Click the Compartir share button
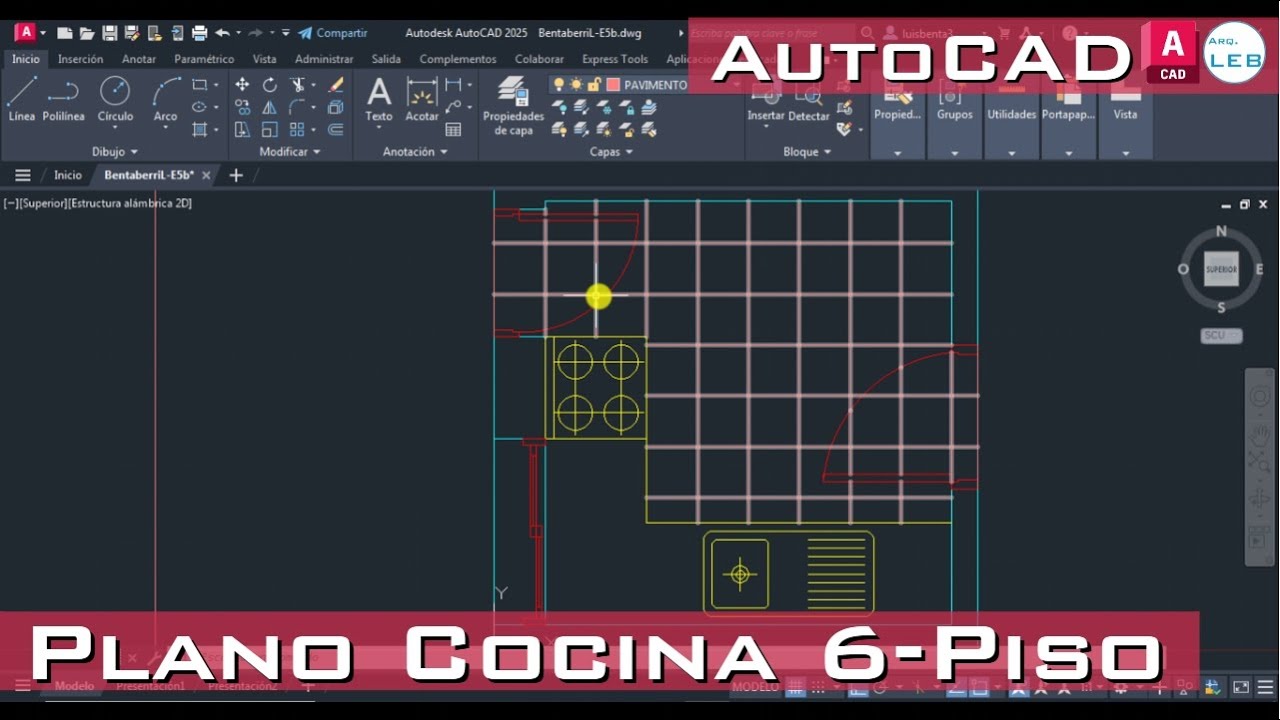 333,33
